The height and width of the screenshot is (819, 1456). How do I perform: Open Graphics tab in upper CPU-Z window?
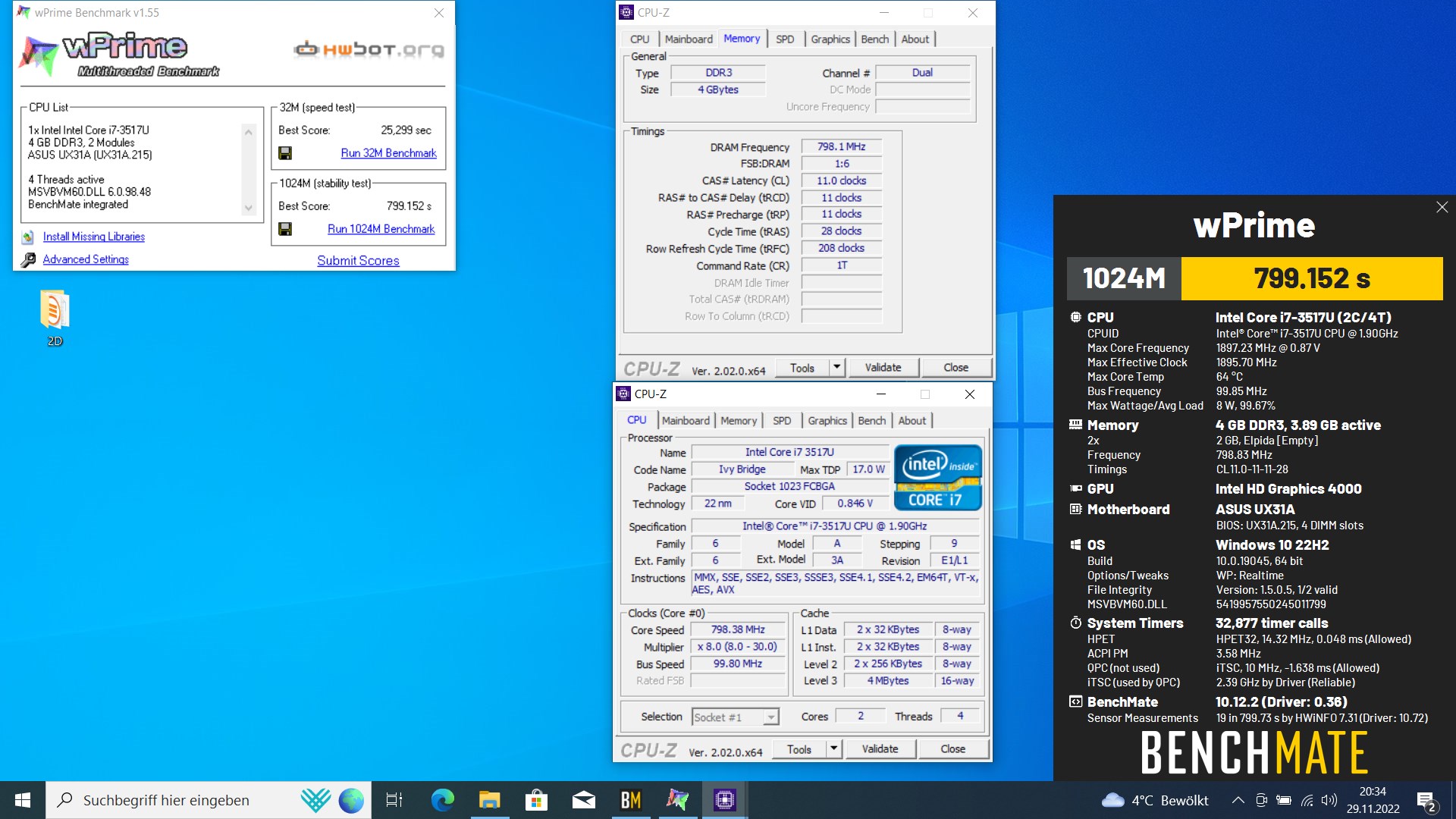click(830, 39)
